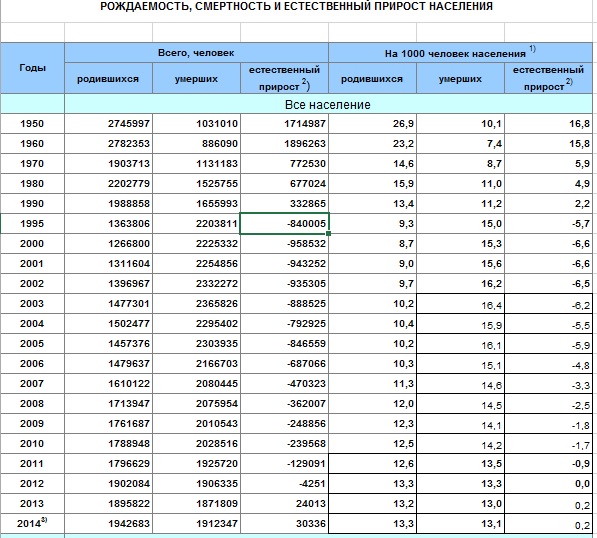Select natural increase cell -239568
Viewport: 597px width, 538px height.
point(284,443)
